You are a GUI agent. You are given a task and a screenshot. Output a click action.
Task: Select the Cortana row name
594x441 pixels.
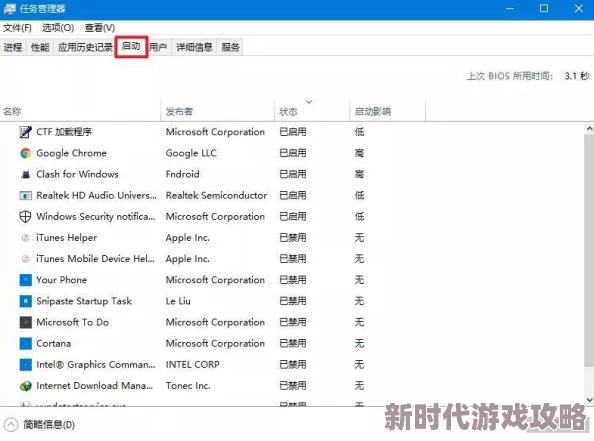53,344
